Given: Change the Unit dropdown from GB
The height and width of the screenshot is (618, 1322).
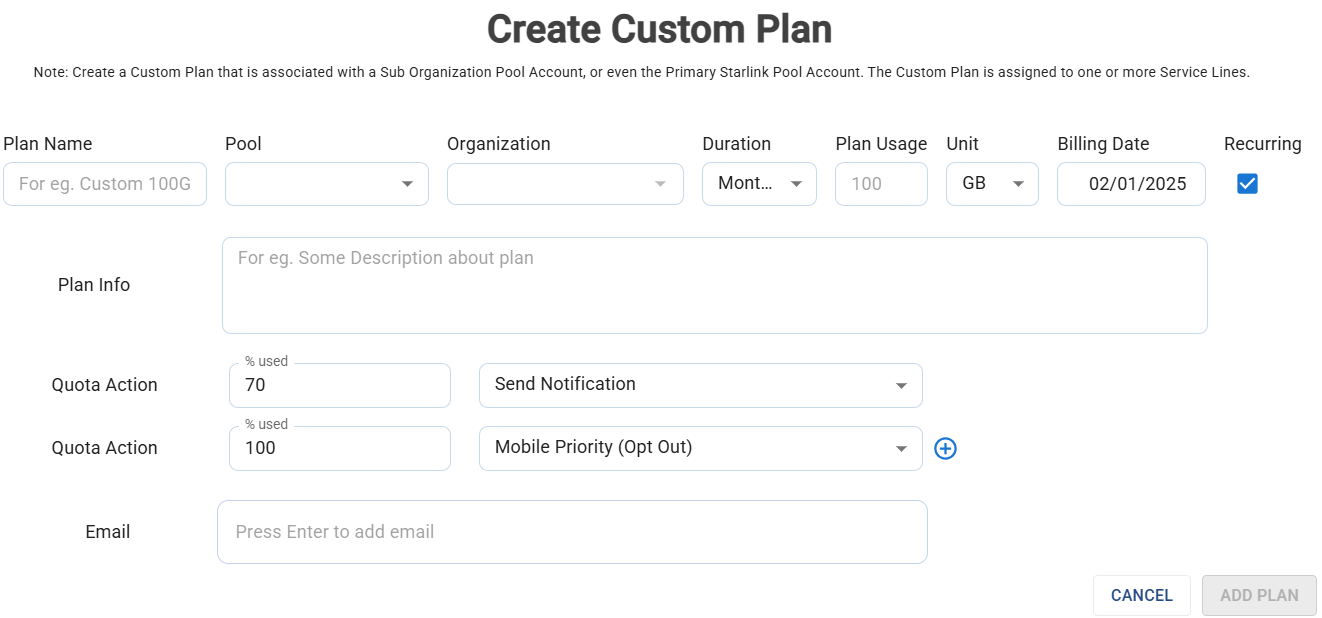Looking at the screenshot, I should pos(992,184).
